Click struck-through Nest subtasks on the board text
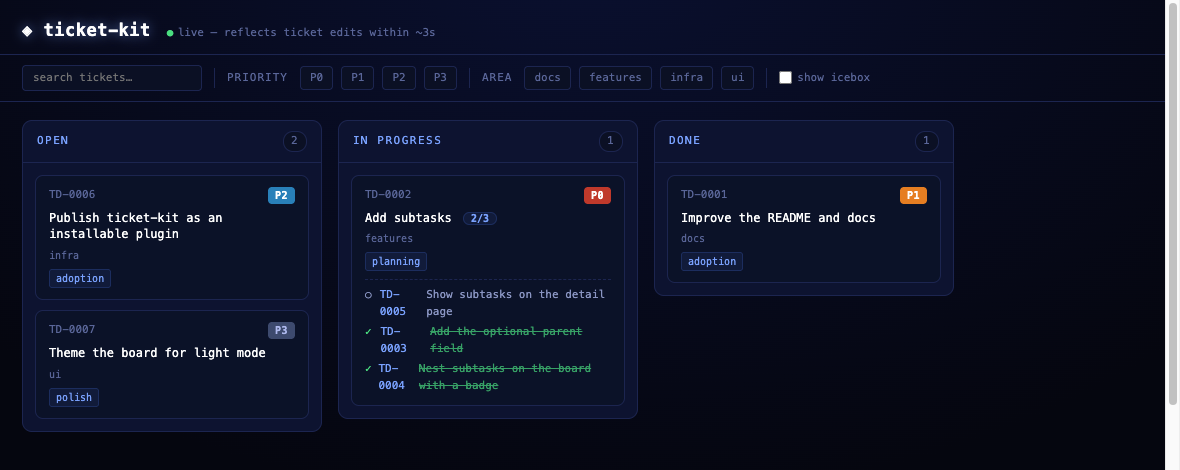 pyautogui.click(x=504, y=377)
